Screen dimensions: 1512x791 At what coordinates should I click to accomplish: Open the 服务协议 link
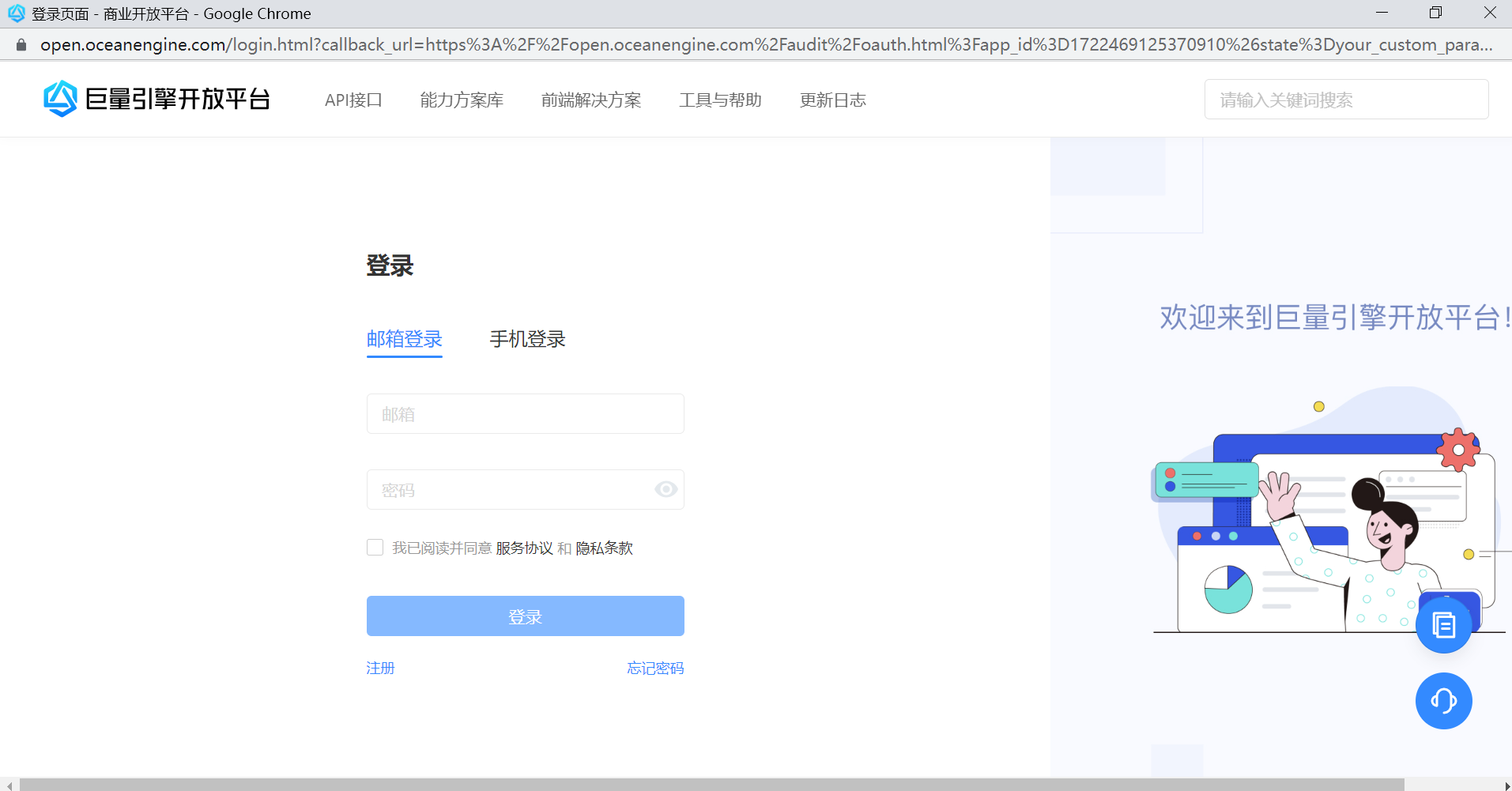point(524,548)
